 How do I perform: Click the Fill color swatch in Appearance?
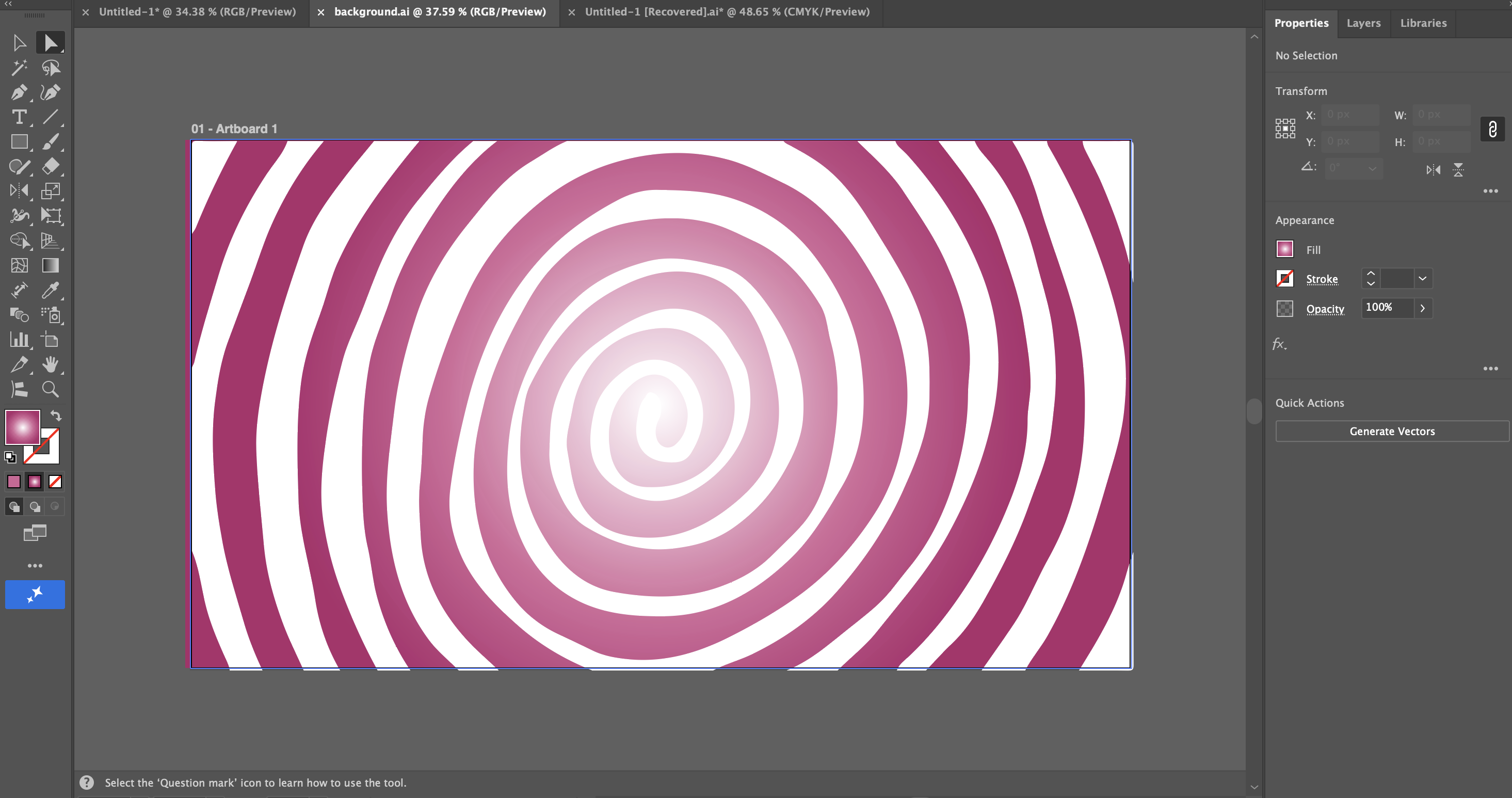click(x=1285, y=249)
